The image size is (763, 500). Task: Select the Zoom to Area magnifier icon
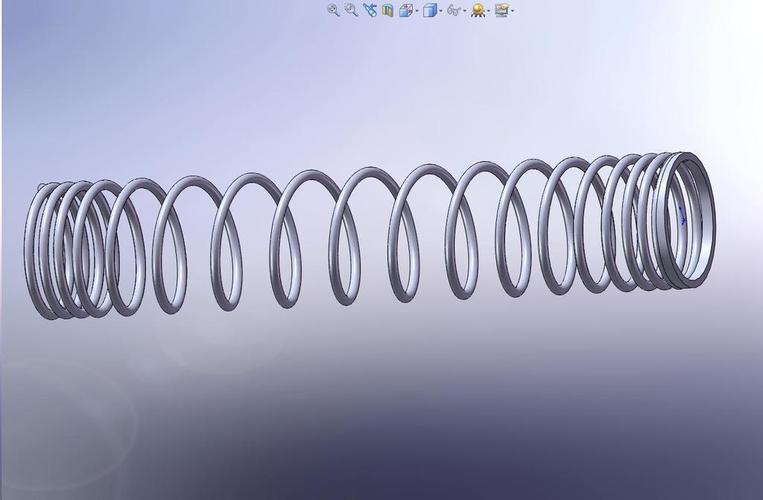coord(351,10)
